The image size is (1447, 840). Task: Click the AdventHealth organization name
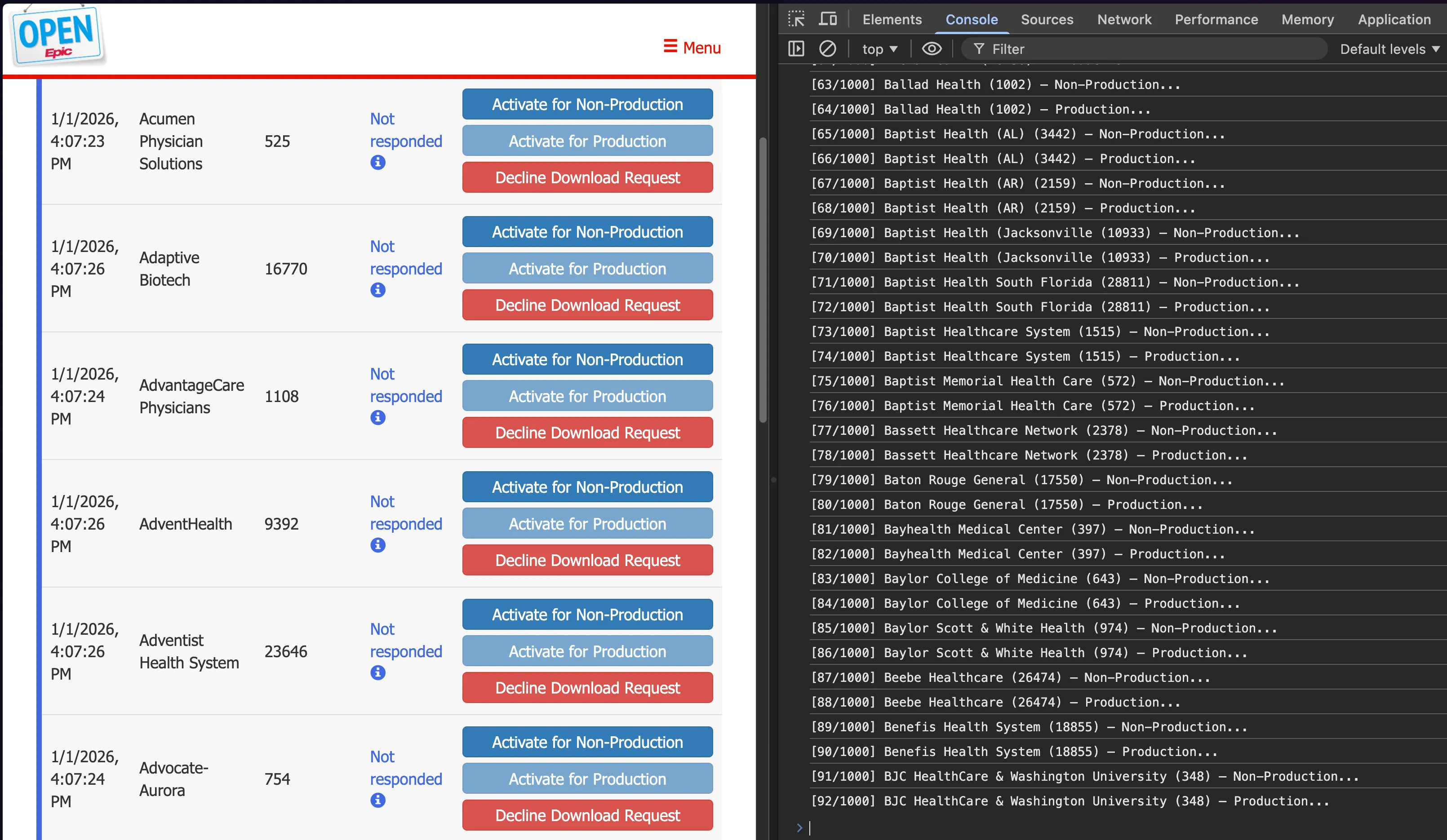(x=186, y=524)
